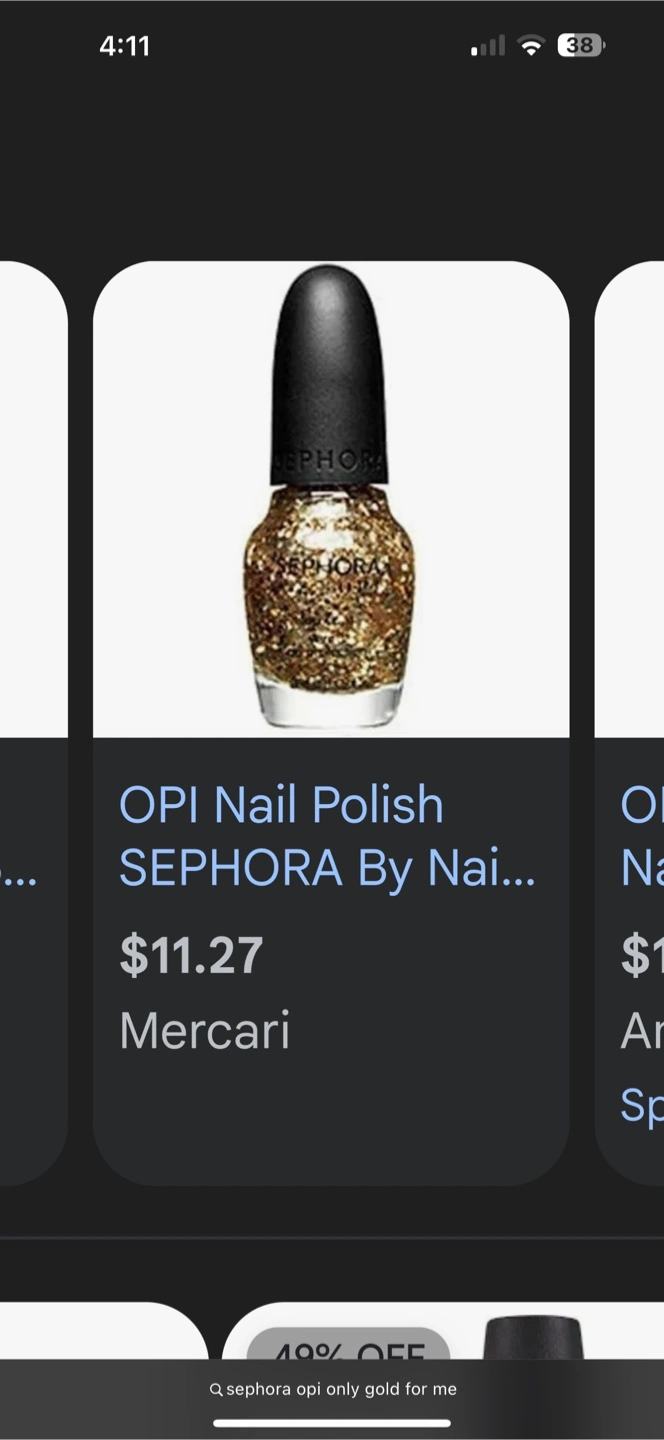Open the gold glitter Sephora polish image
Screen dimensions: 664x1440
(331, 499)
